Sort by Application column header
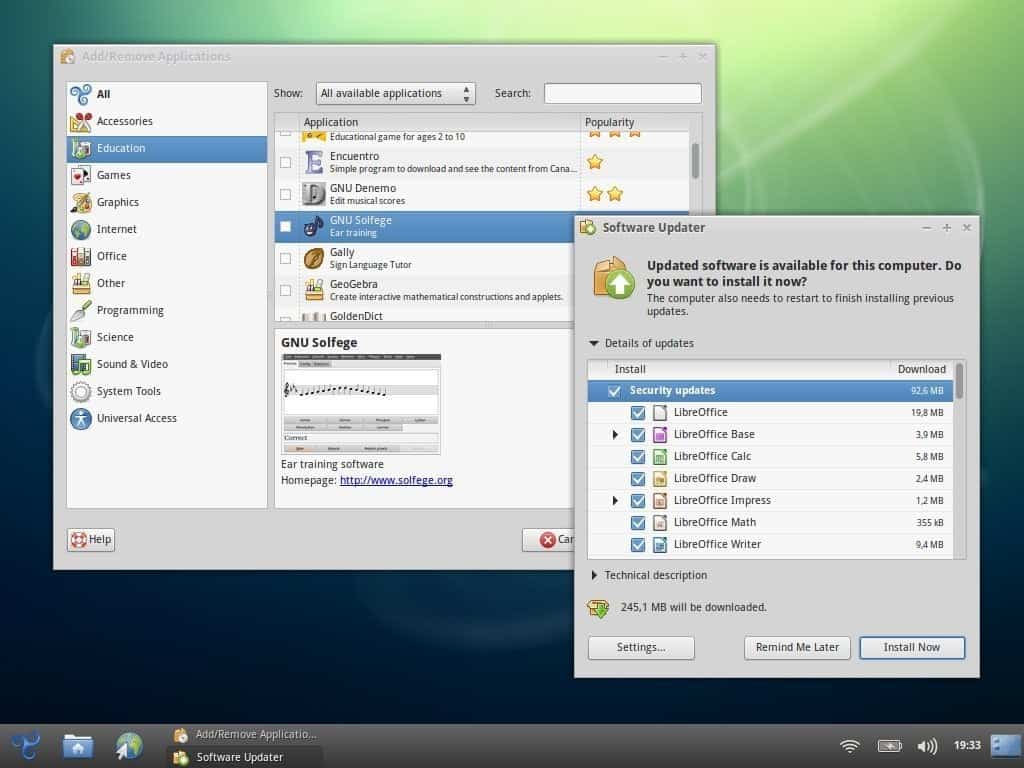This screenshot has height=768, width=1024. [x=440, y=122]
